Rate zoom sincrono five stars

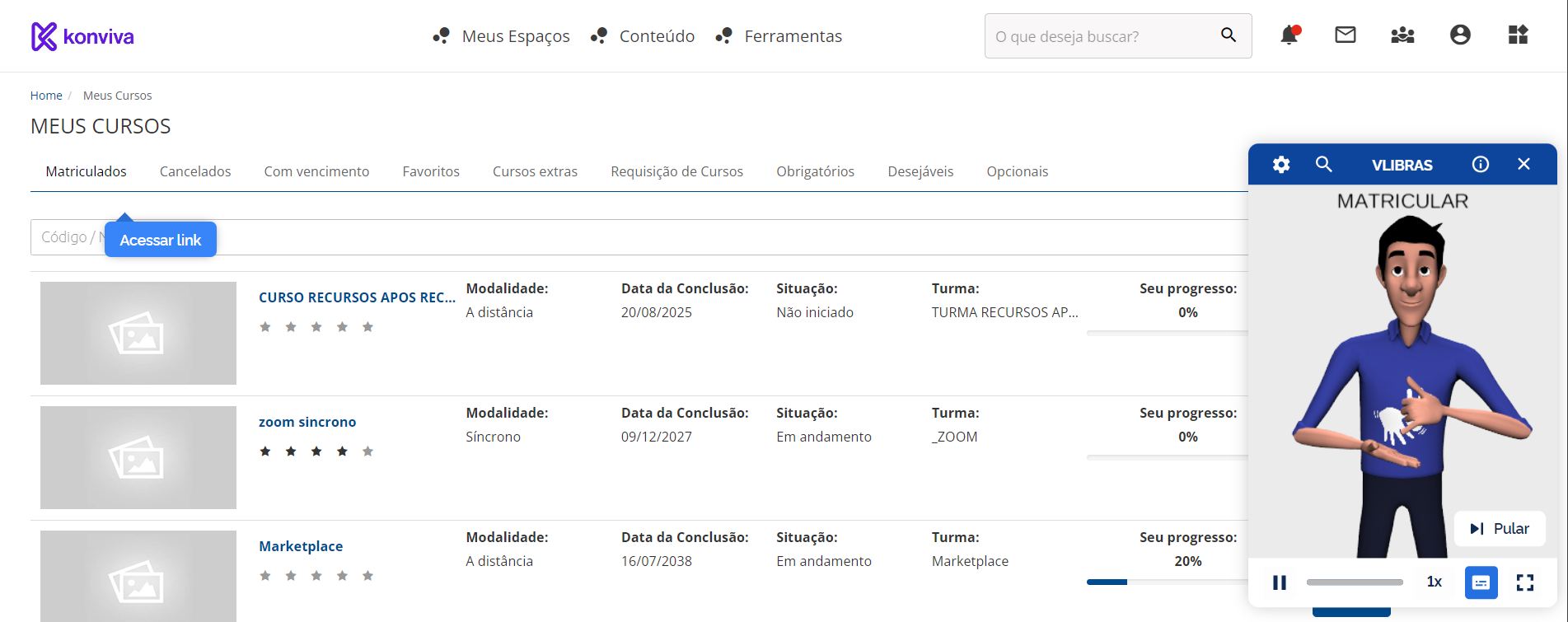[x=367, y=451]
